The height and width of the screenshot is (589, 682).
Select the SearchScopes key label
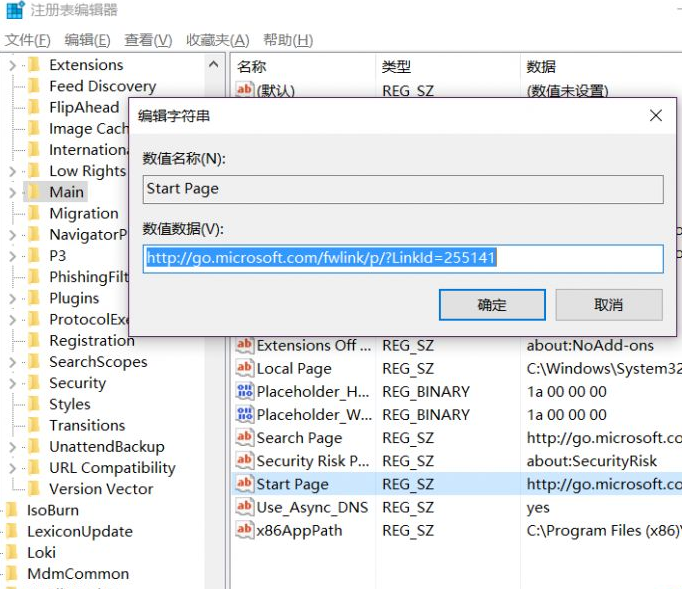pyautogui.click(x=98, y=361)
